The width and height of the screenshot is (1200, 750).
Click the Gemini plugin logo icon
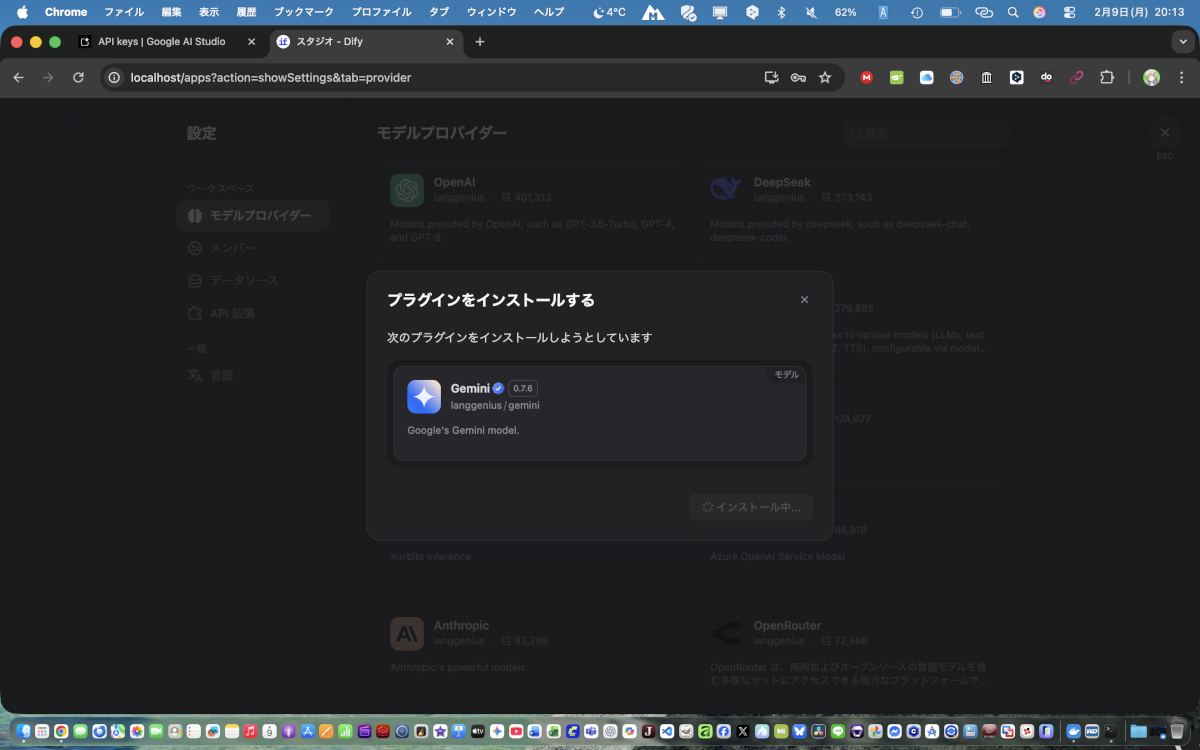(424, 397)
